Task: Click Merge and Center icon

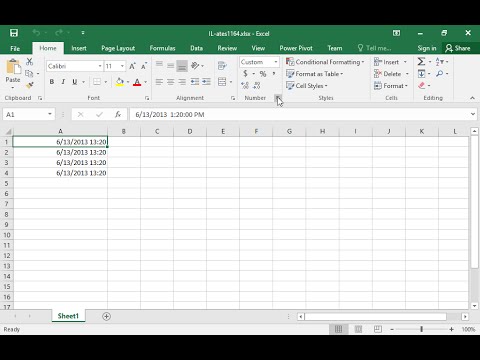Action: 222,82
